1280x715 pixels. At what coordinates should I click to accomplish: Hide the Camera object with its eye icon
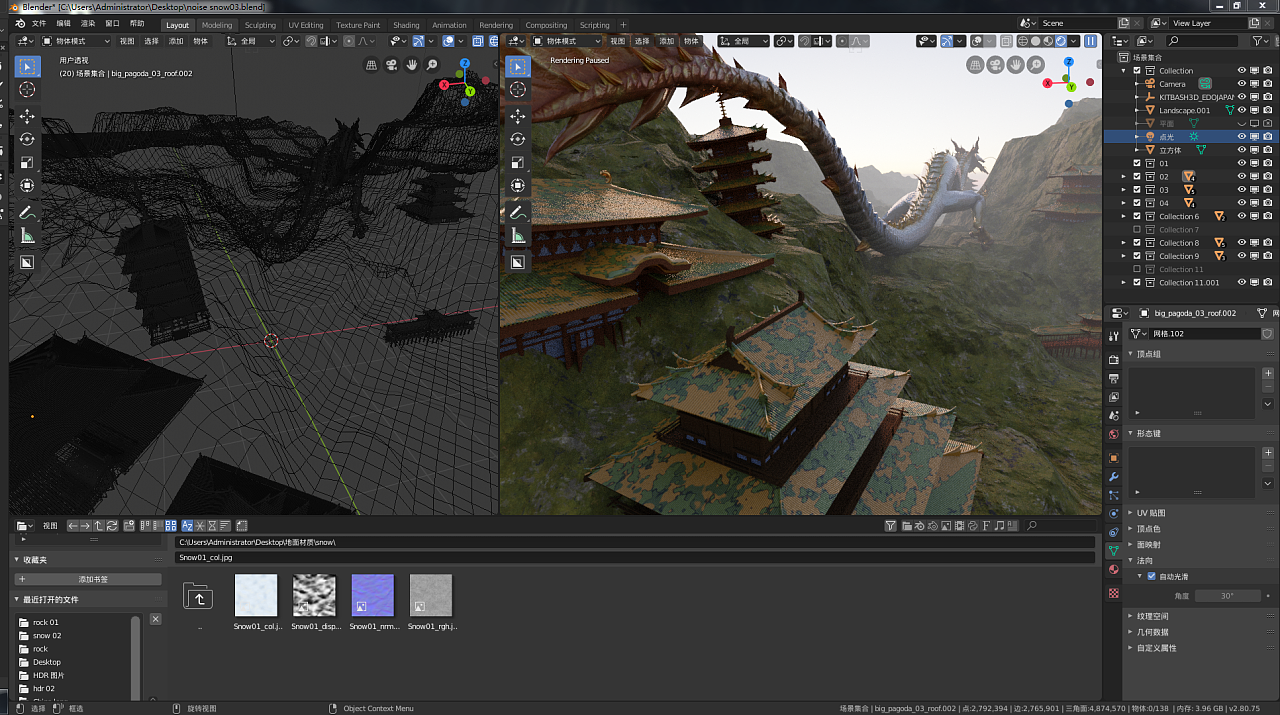pyautogui.click(x=1242, y=84)
